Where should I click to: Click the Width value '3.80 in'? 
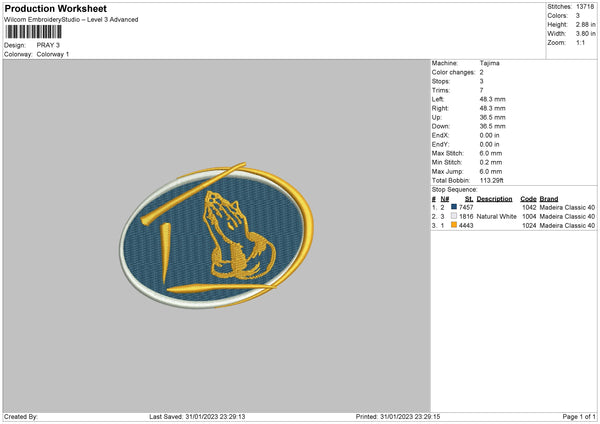[x=585, y=34]
